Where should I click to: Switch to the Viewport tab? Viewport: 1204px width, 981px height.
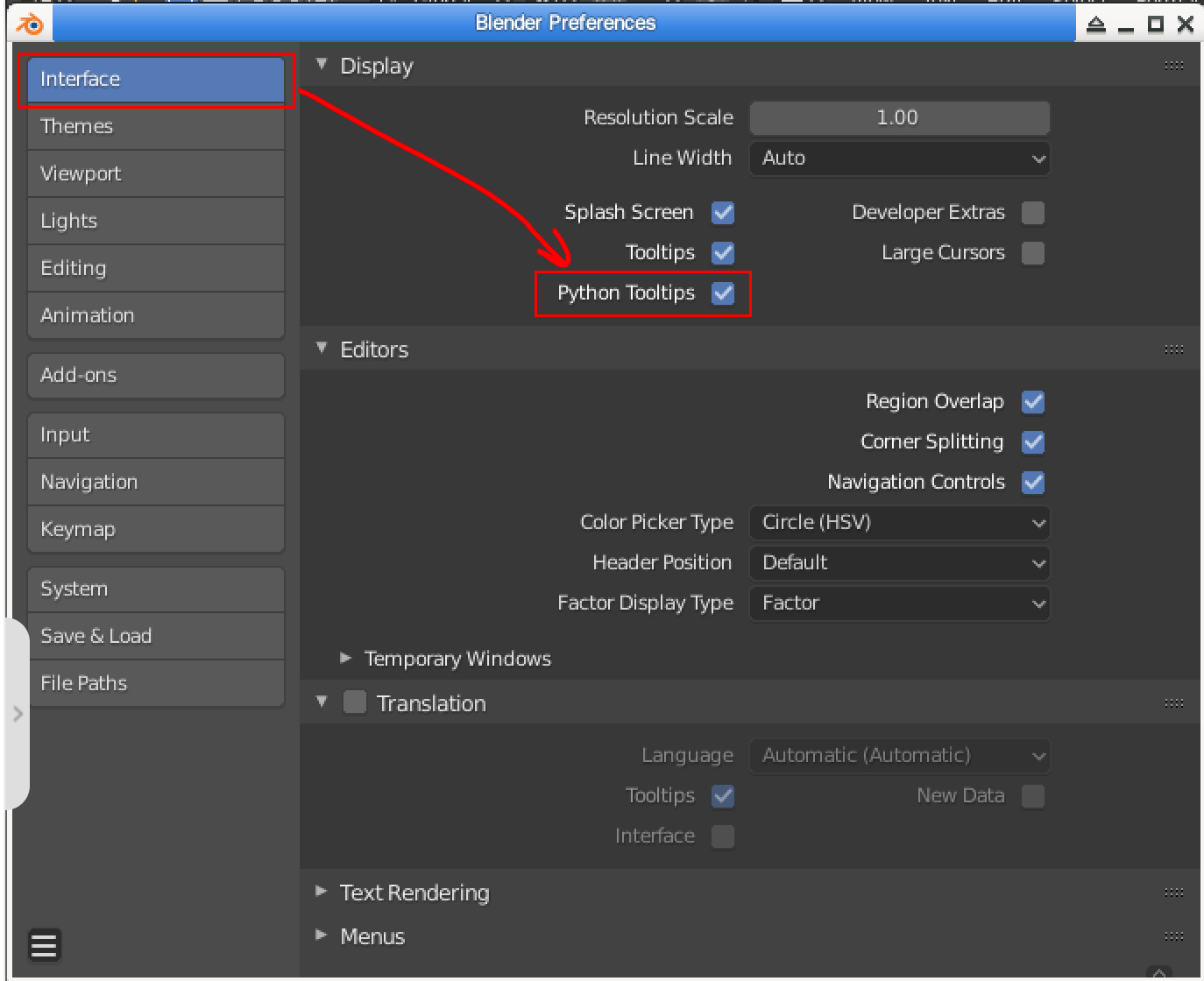pyautogui.click(x=156, y=174)
